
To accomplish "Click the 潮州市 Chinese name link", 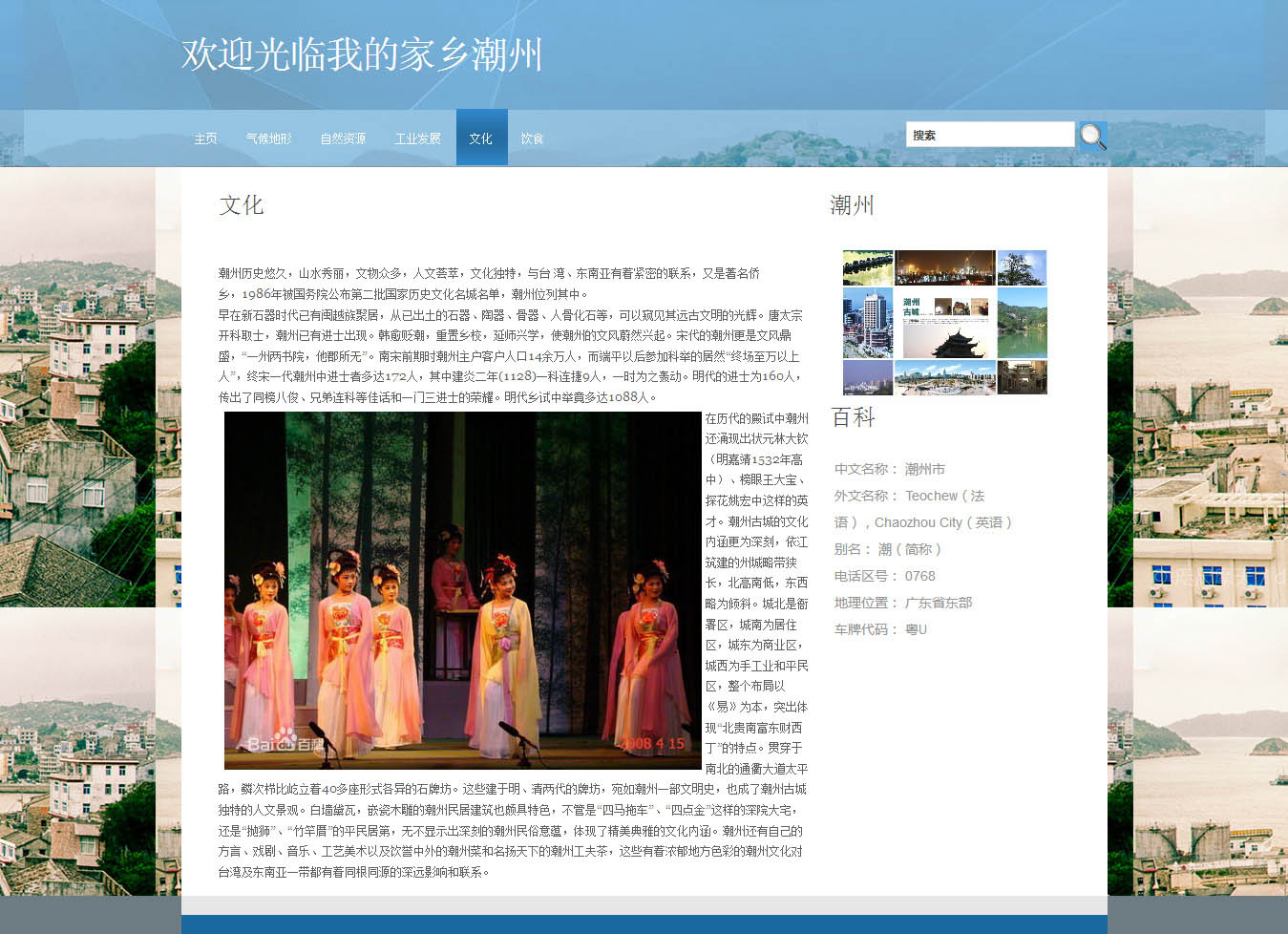I will pos(924,469).
